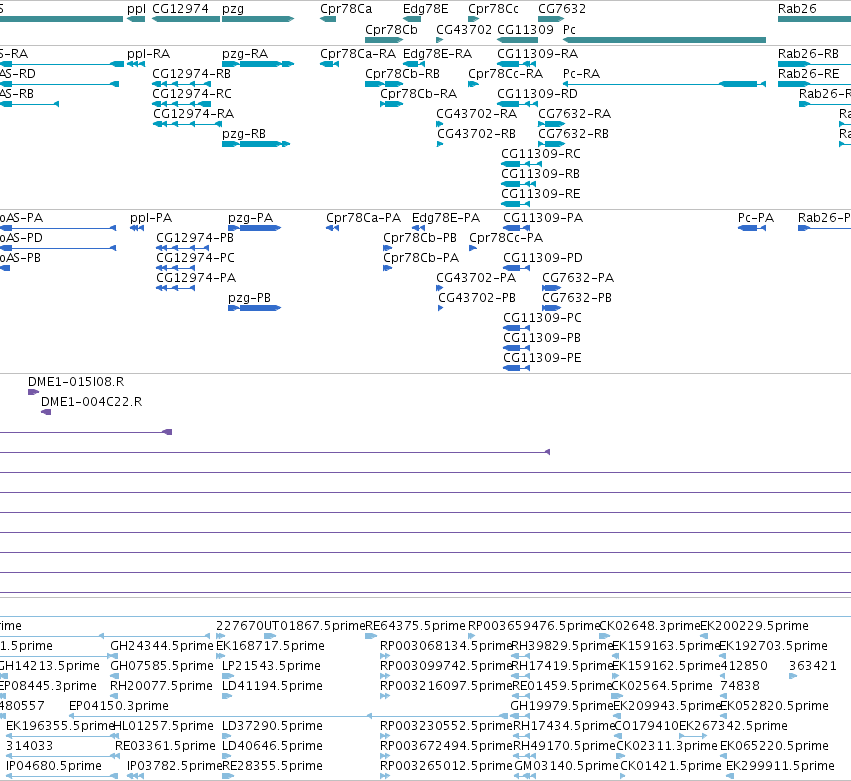The width and height of the screenshot is (851, 781).
Task: Click transcript CG12974-RC
Action: pos(181,104)
